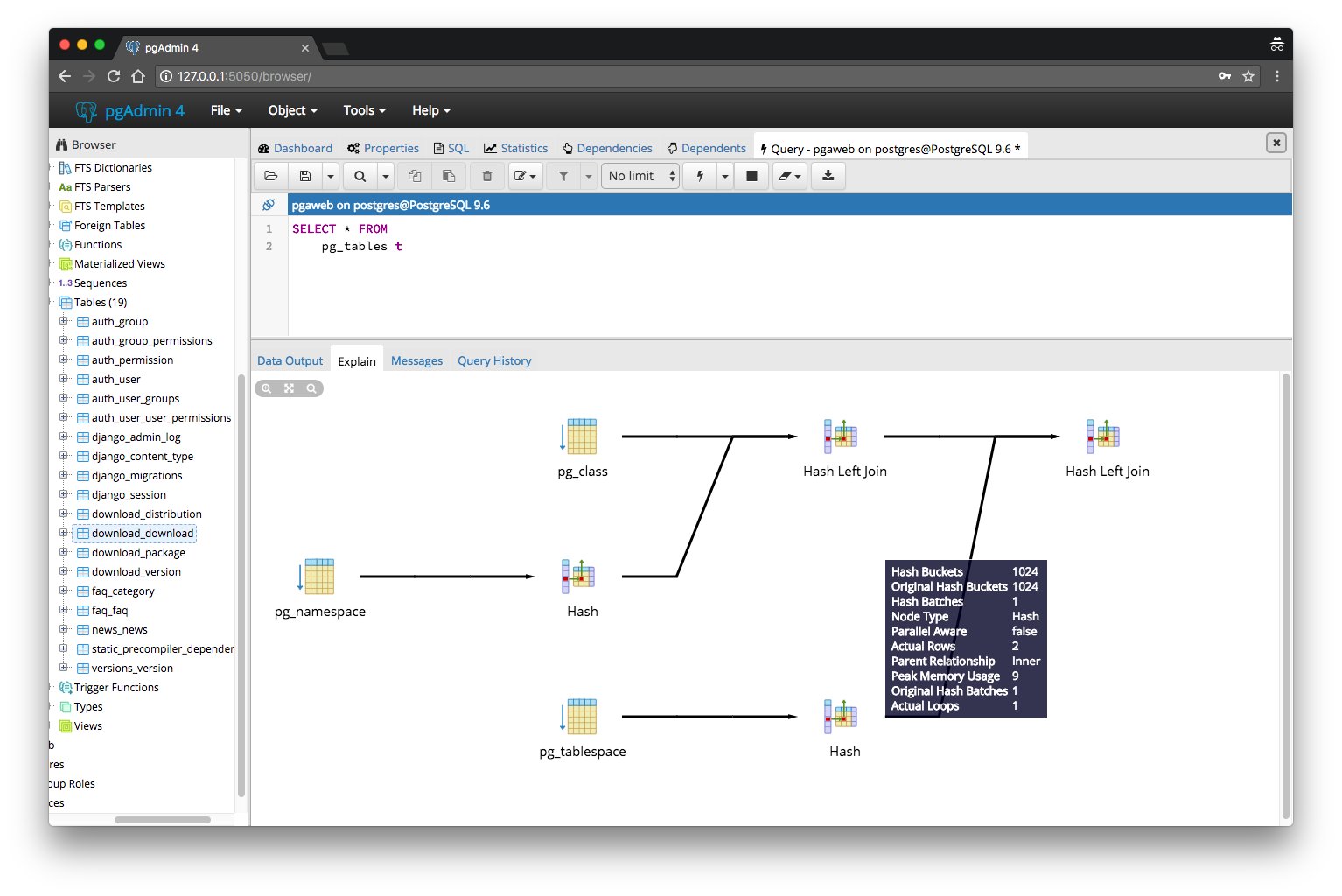Expand the auth_user table node
The image size is (1342, 896).
64,379
